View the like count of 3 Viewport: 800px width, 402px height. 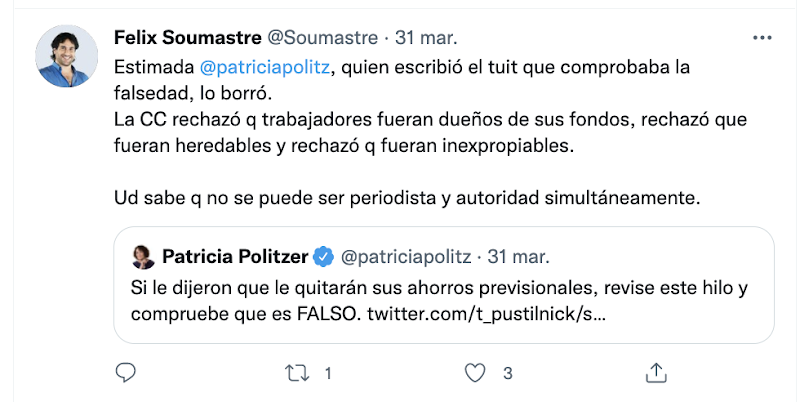508,374
